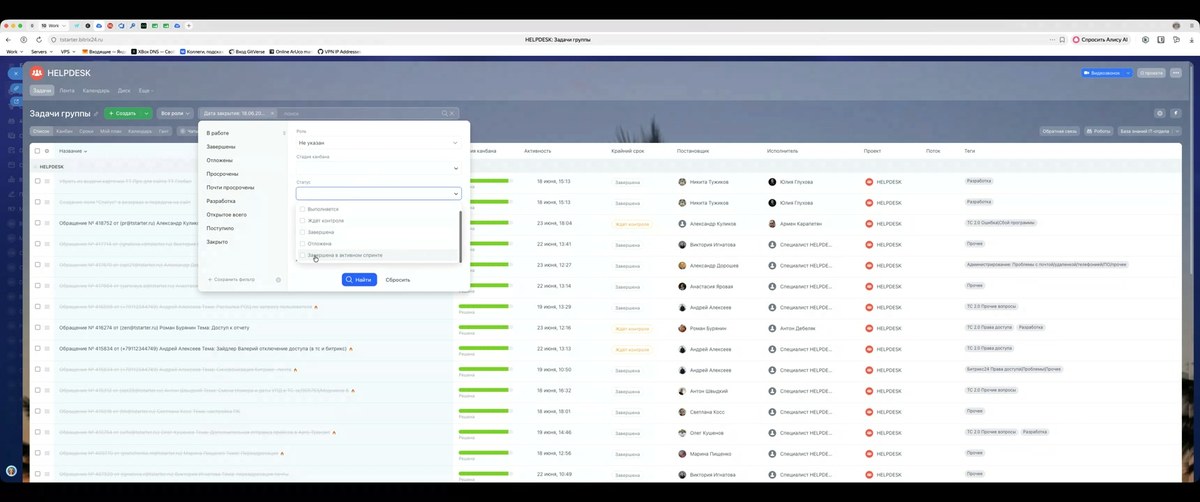Click the Видеозвонок button
The image size is (1200, 502).
(x=1102, y=73)
